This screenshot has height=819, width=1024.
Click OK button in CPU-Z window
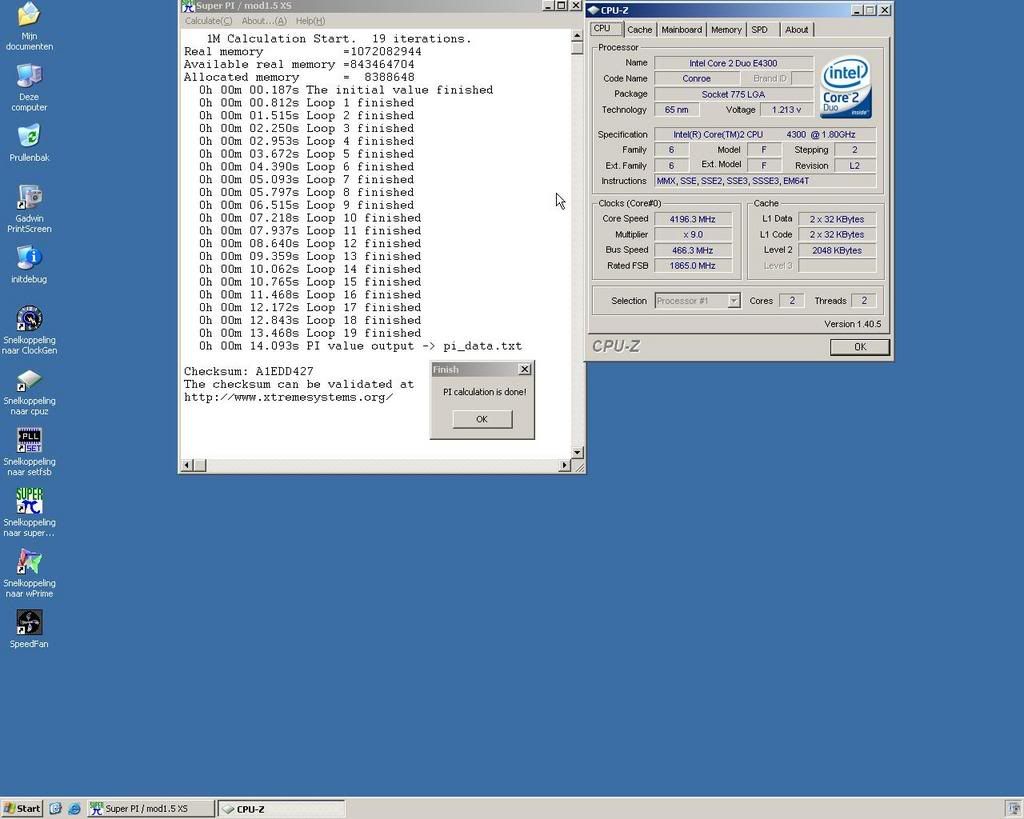click(859, 347)
